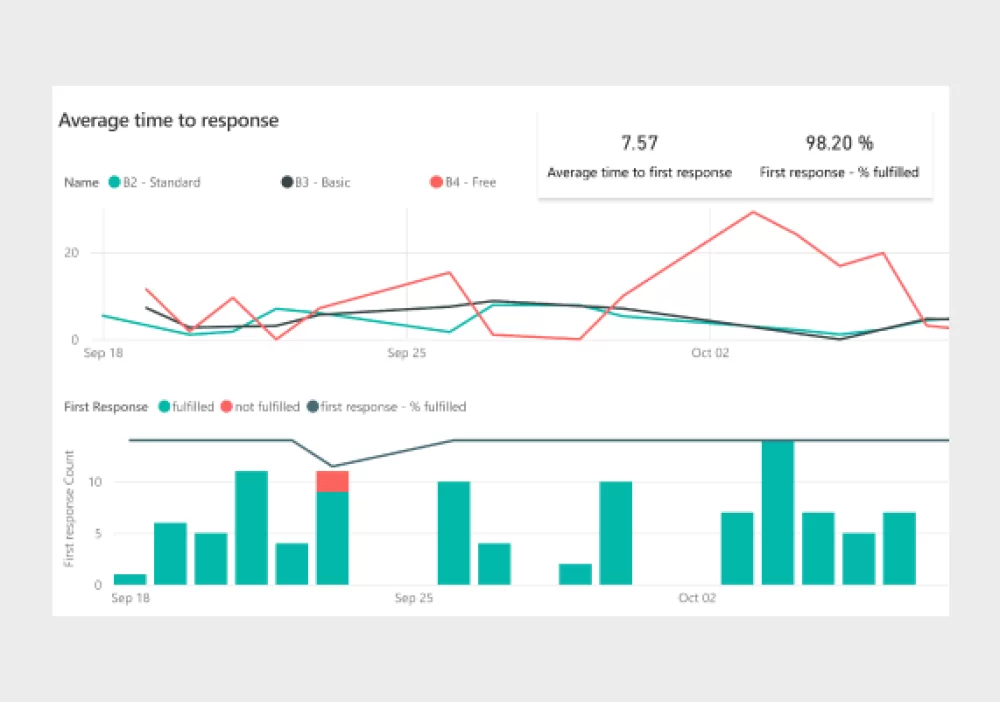Click the Average time to first response label

pos(640,172)
